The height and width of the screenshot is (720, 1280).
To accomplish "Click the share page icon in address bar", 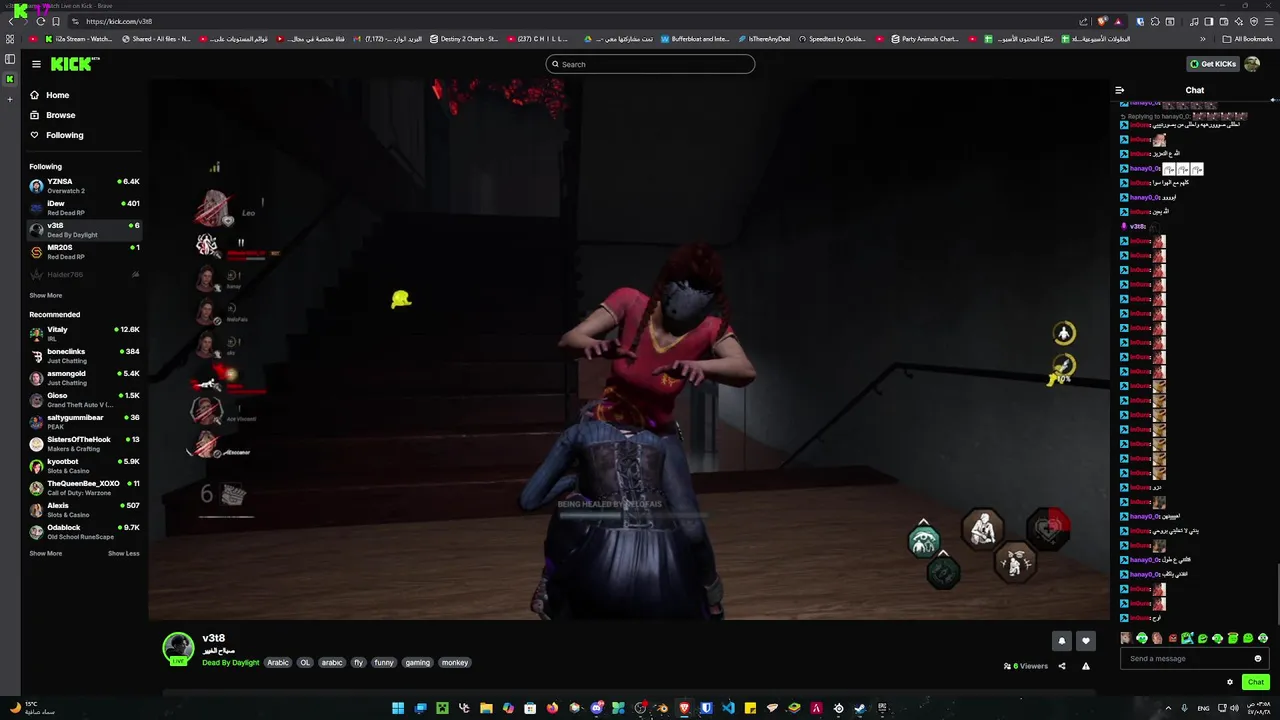I will [x=1084, y=21].
